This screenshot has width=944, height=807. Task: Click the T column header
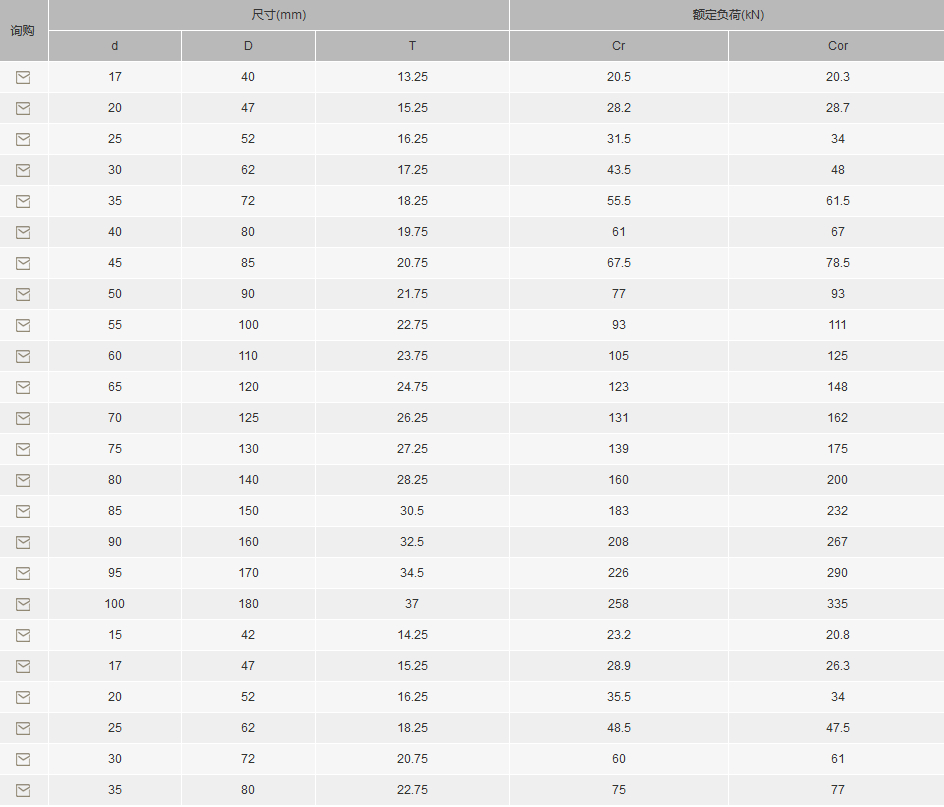click(x=412, y=46)
